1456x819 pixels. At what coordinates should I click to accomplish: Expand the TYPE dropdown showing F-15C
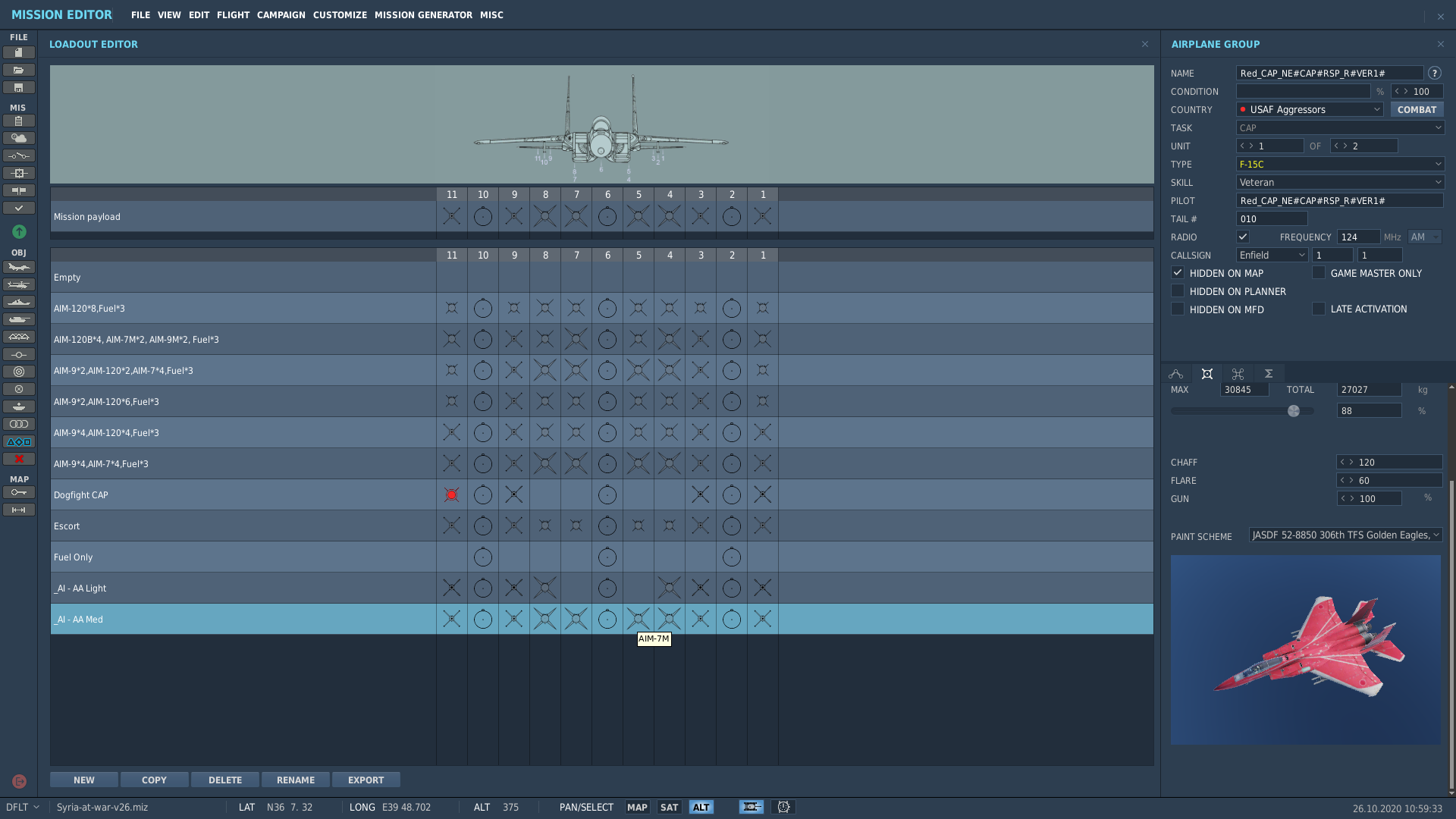pyautogui.click(x=1340, y=164)
